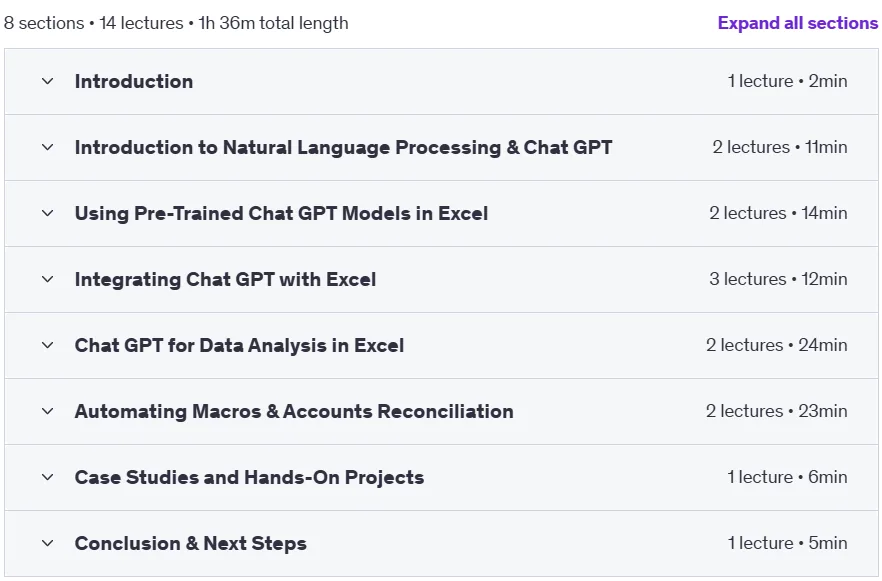Expand chevron beside Introduction to Natural Language Processing

coord(48,147)
